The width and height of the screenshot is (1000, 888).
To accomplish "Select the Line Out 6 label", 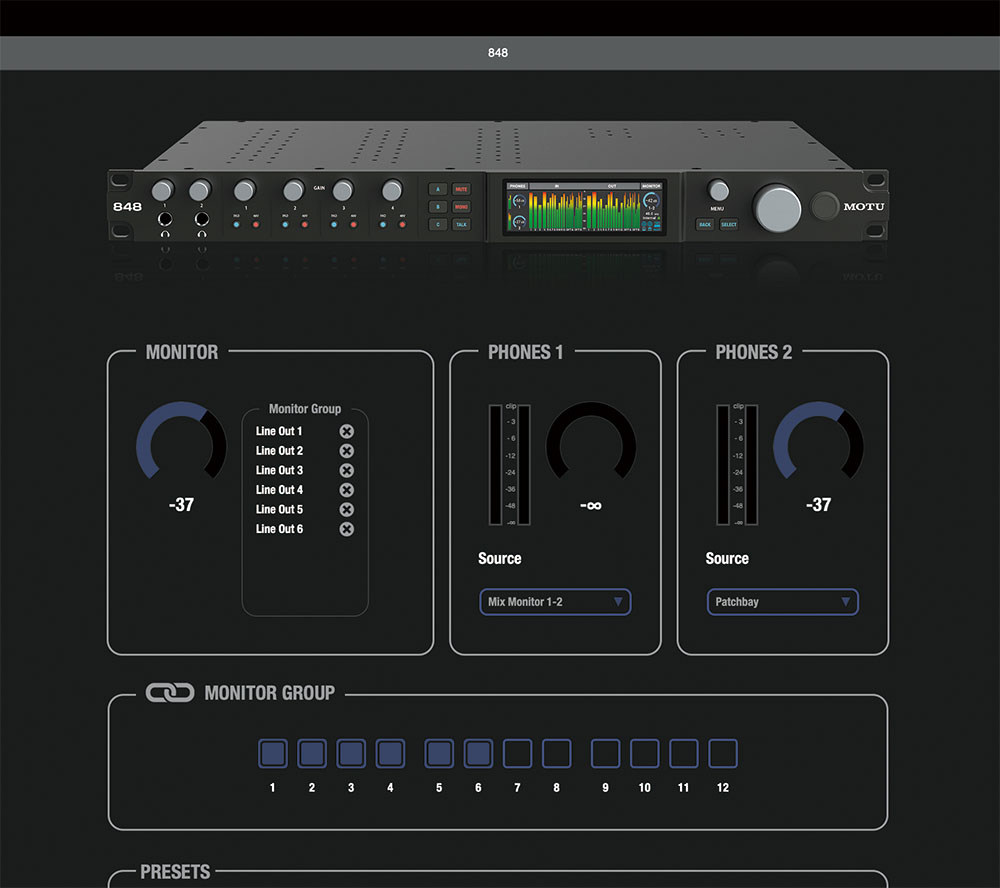I will pyautogui.click(x=279, y=529).
